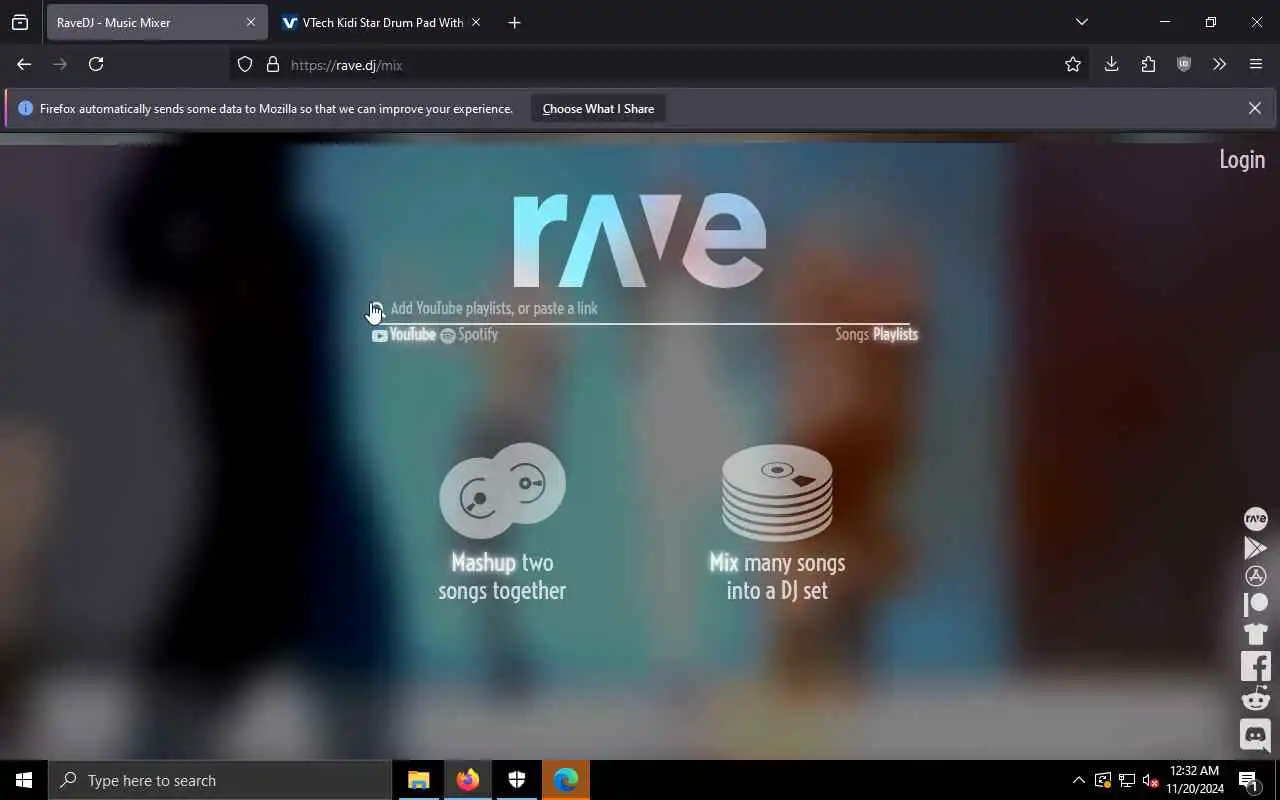Open File Explorer from the taskbar

pos(419,780)
